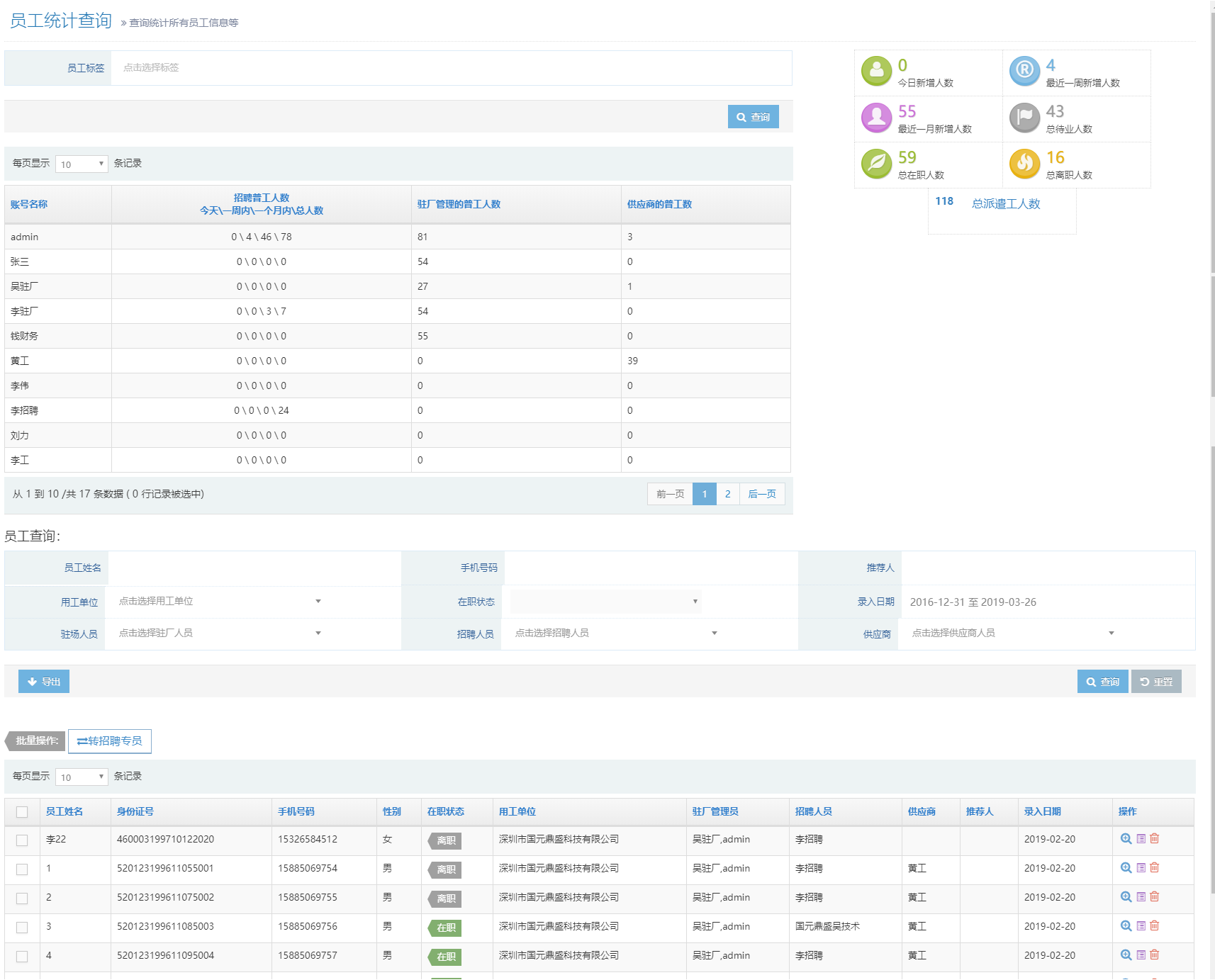
Task: Click the 重置 reset button
Action: click(1155, 682)
